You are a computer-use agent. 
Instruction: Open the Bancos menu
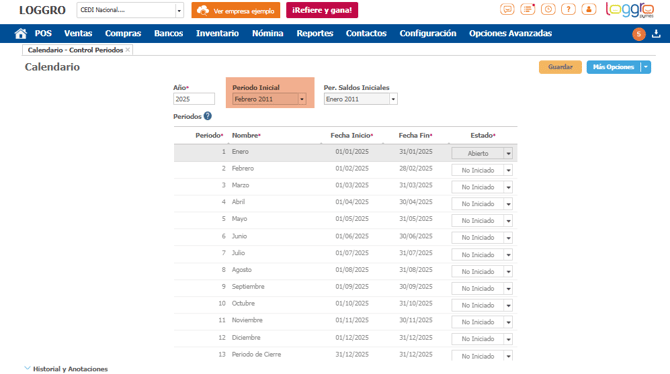point(168,33)
